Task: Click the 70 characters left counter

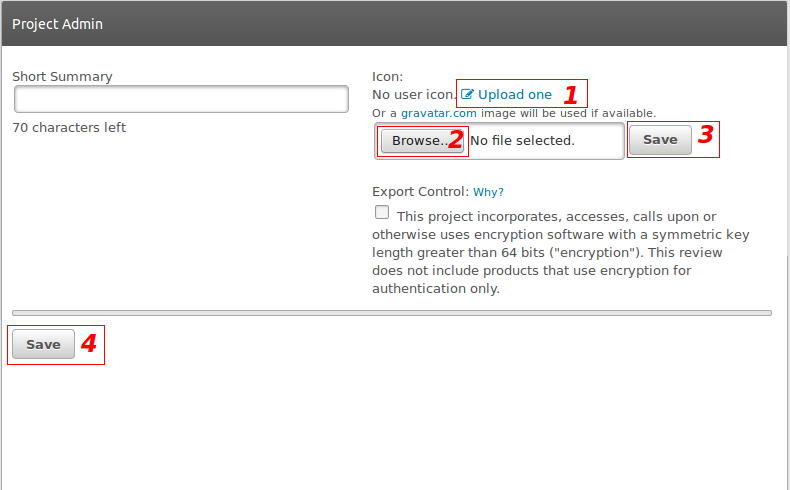Action: [69, 128]
